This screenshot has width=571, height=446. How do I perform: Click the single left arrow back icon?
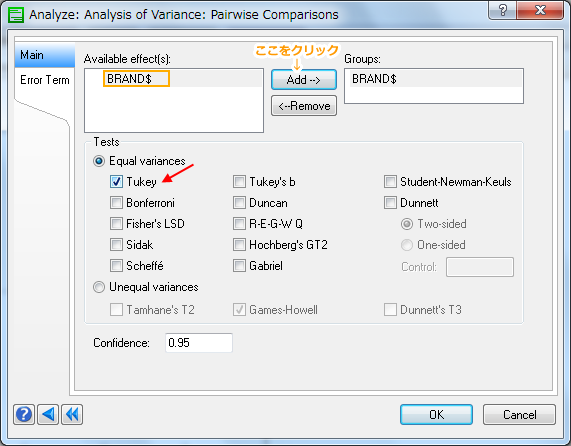(x=48, y=414)
